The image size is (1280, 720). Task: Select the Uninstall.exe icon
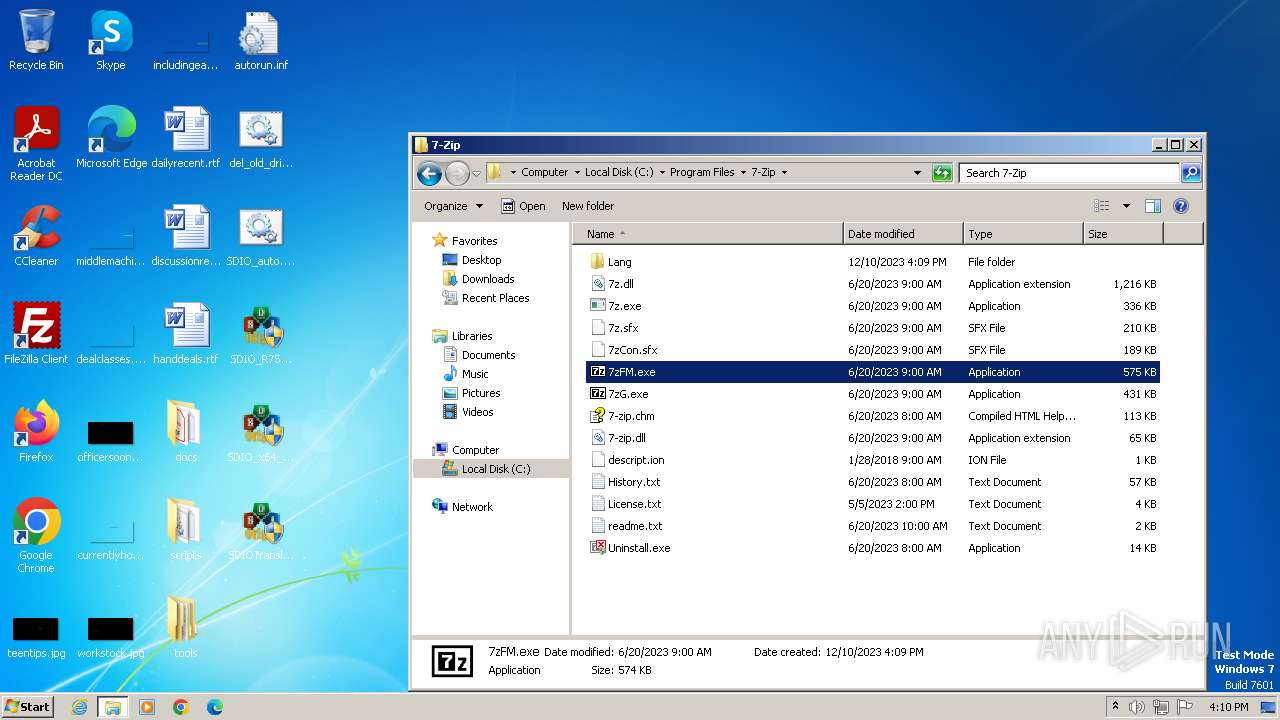tap(598, 548)
